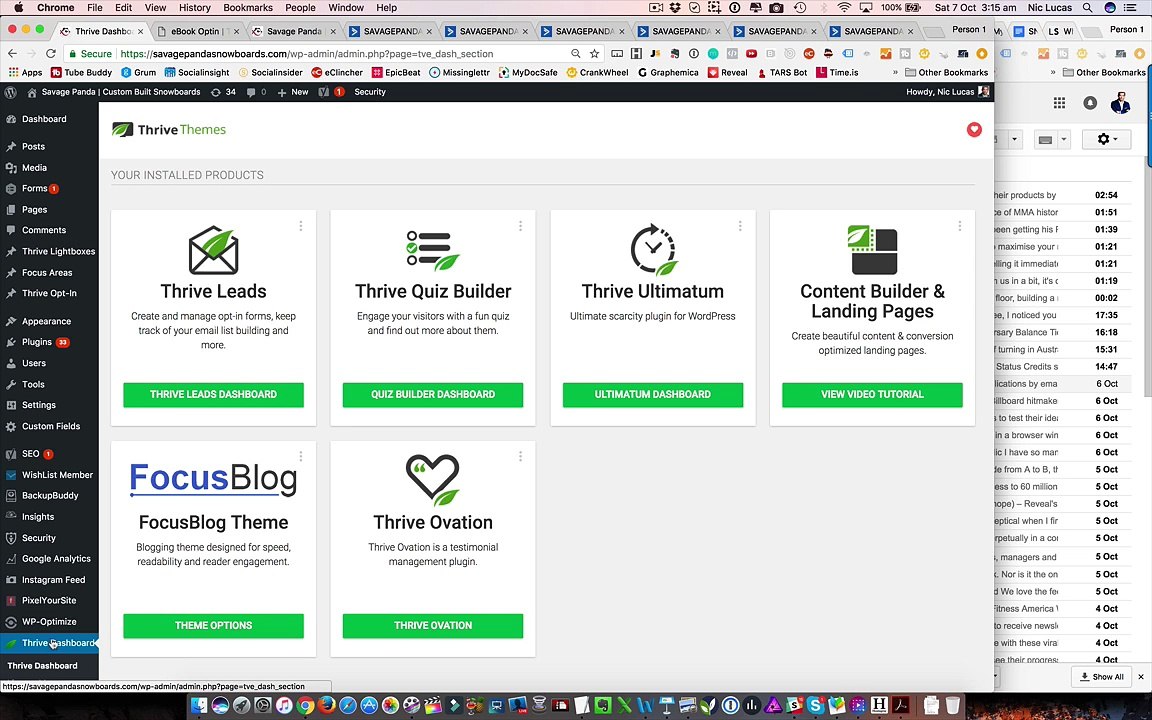Open updates counter showing 34
The height and width of the screenshot is (720, 1152).
(x=223, y=92)
